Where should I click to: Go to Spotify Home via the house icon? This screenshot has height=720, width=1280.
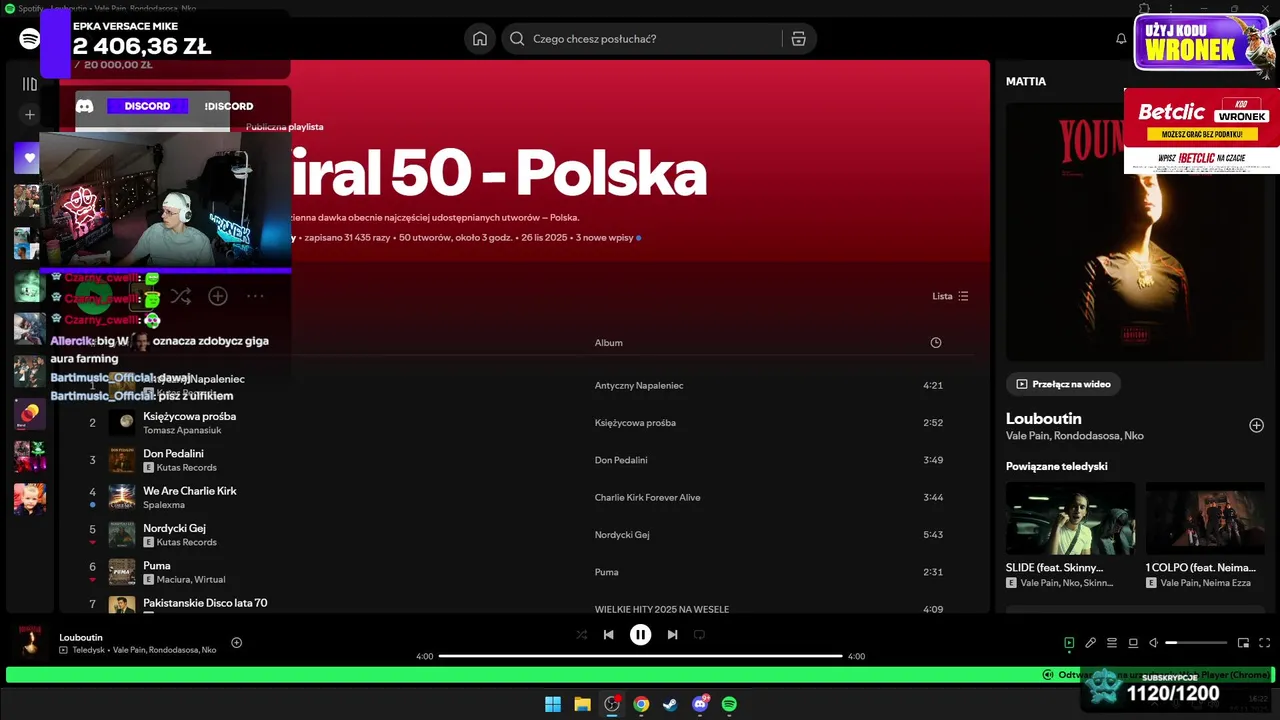(480, 39)
